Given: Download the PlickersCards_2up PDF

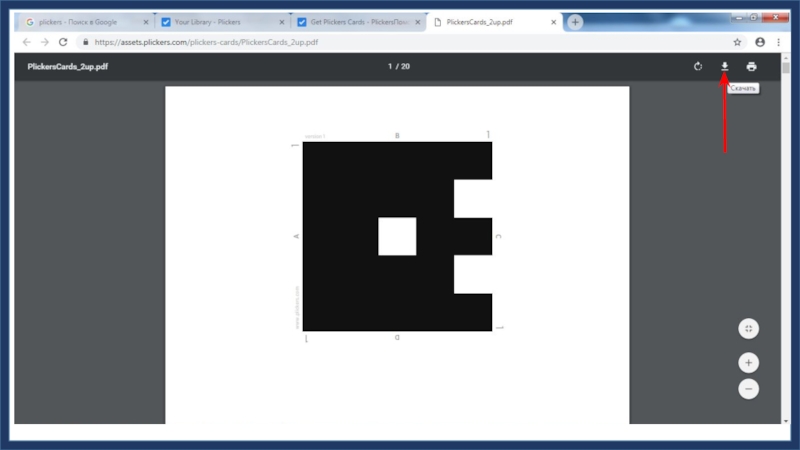Looking at the screenshot, I should (x=724, y=66).
